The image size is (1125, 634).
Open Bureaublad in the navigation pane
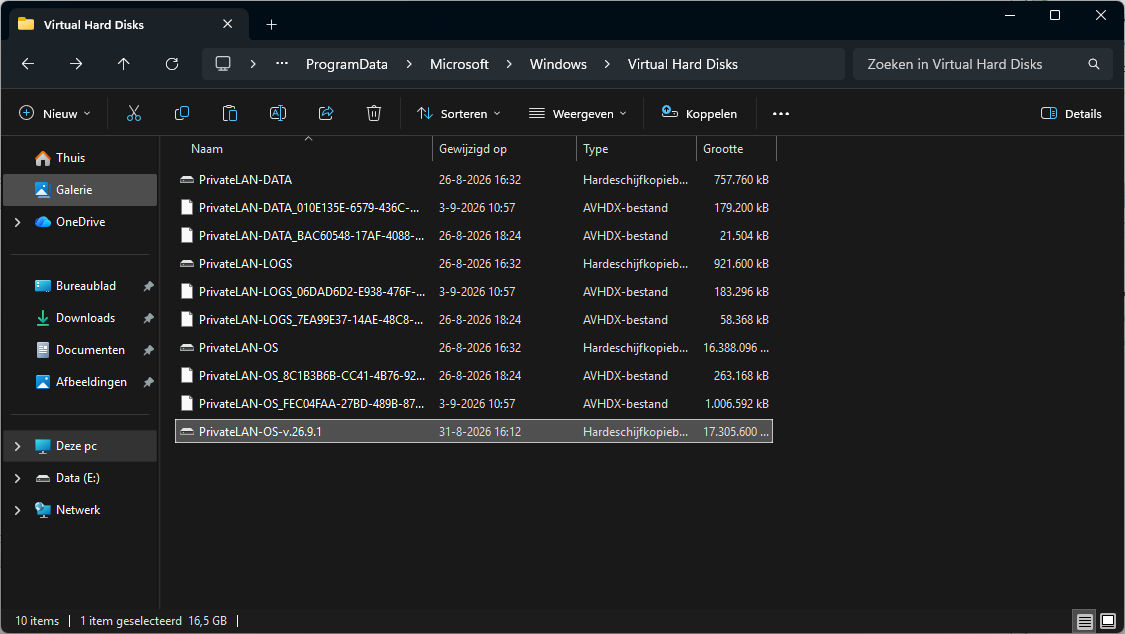coord(80,286)
